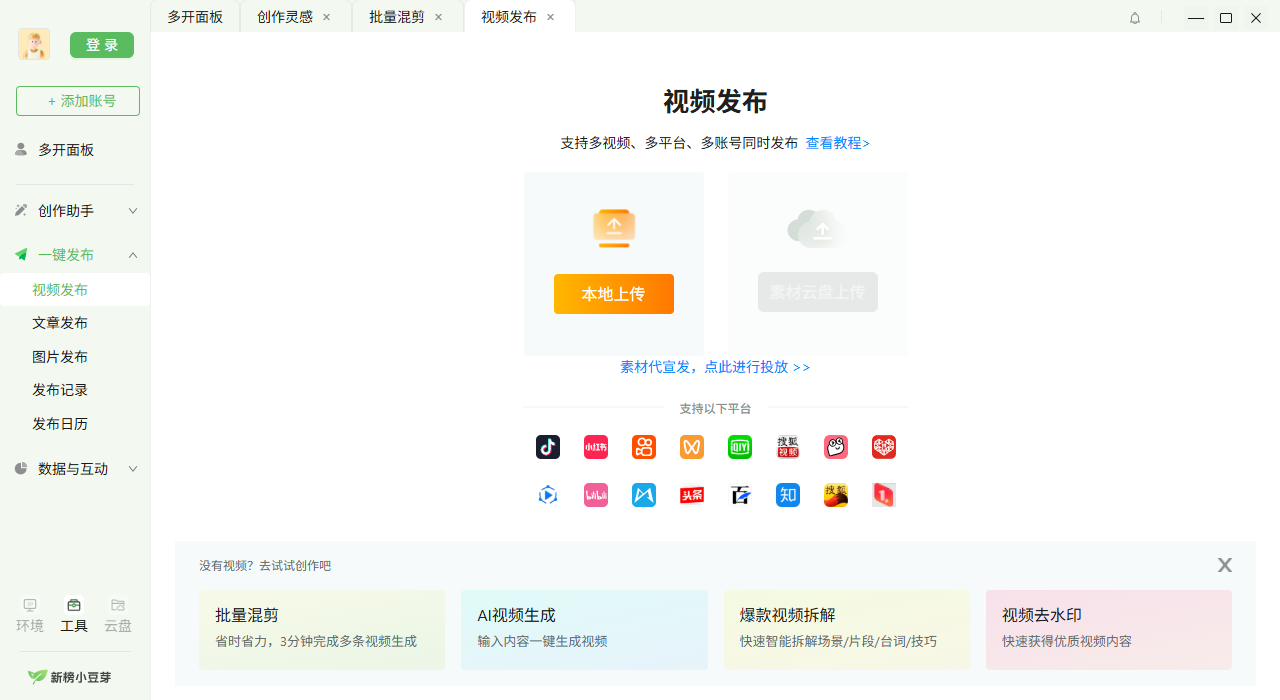Image resolution: width=1280 pixels, height=700 pixels.
Task: Switch to the 批量混剪 tab
Action: pyautogui.click(x=396, y=17)
